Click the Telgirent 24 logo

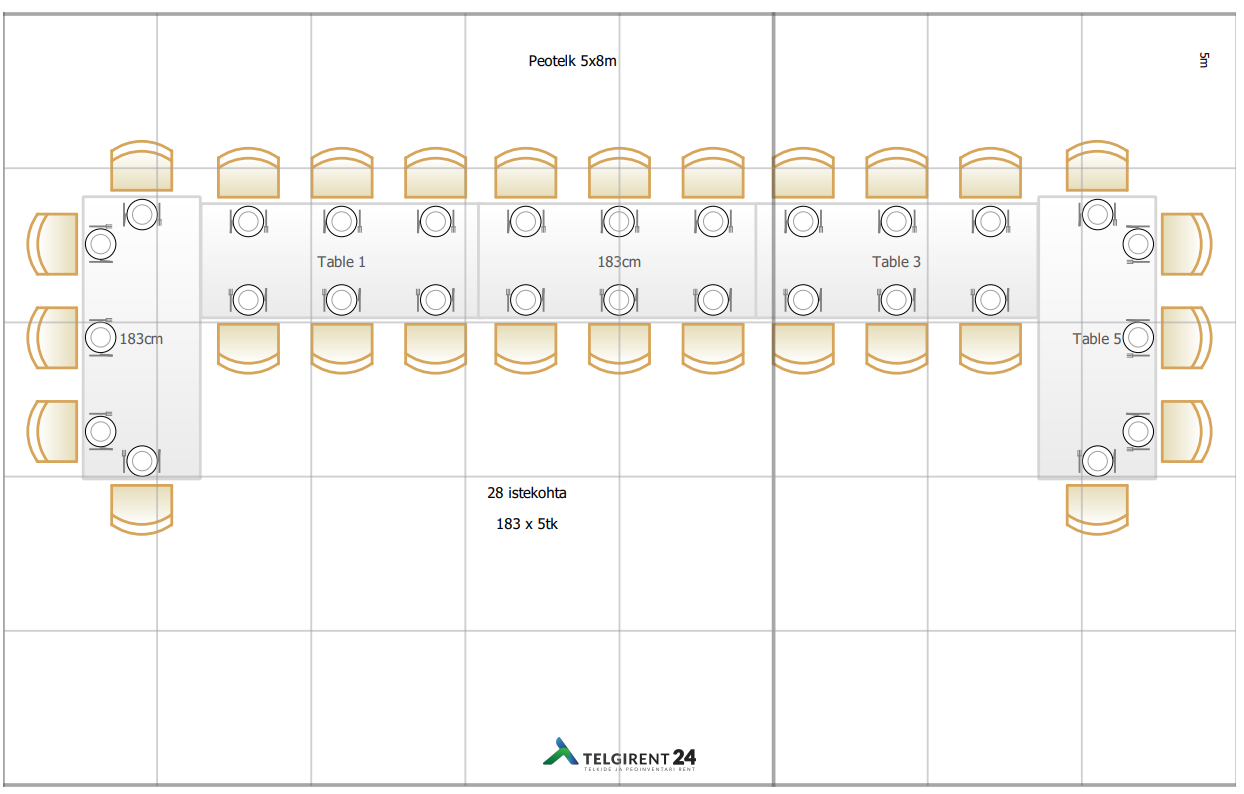point(619,755)
